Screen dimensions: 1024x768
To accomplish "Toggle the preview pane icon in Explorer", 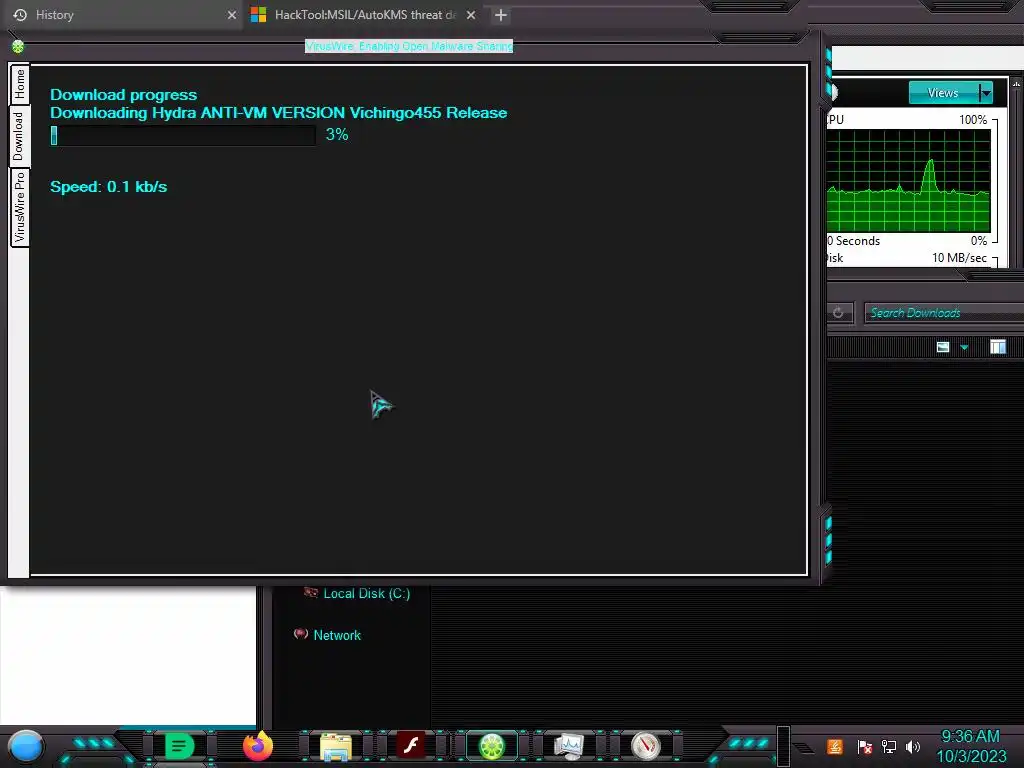I will [997, 347].
